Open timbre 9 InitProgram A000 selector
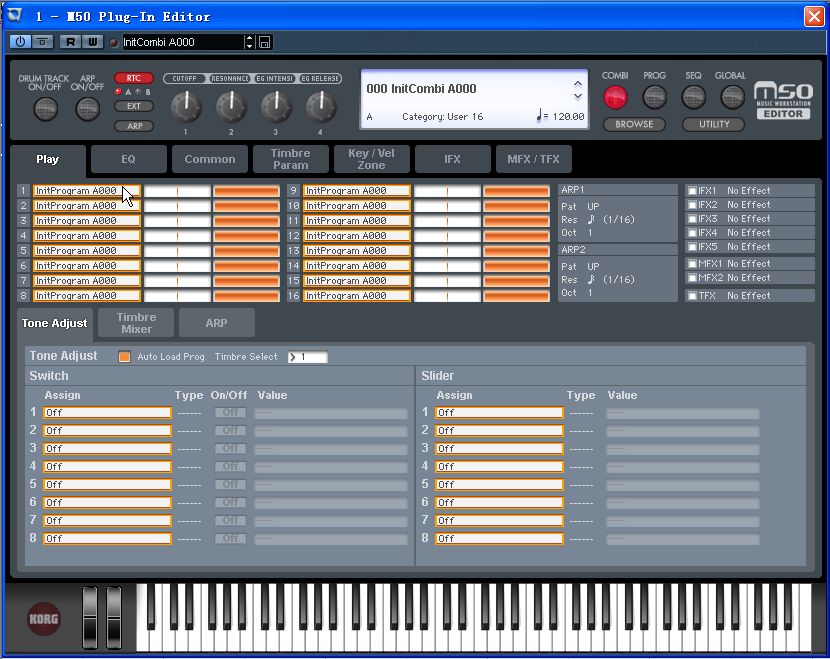Viewport: 830px width, 659px height. click(357, 191)
